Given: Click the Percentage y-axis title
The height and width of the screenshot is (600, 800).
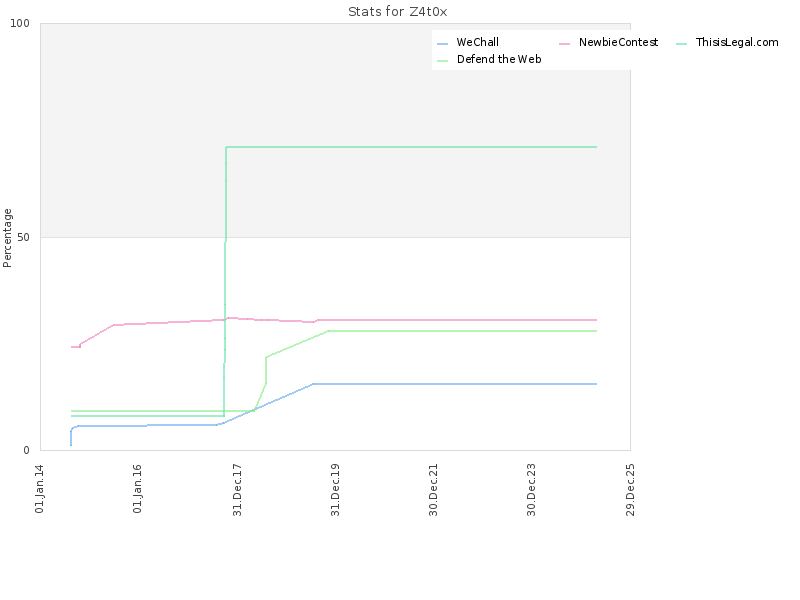Looking at the screenshot, I should (x=8, y=237).
